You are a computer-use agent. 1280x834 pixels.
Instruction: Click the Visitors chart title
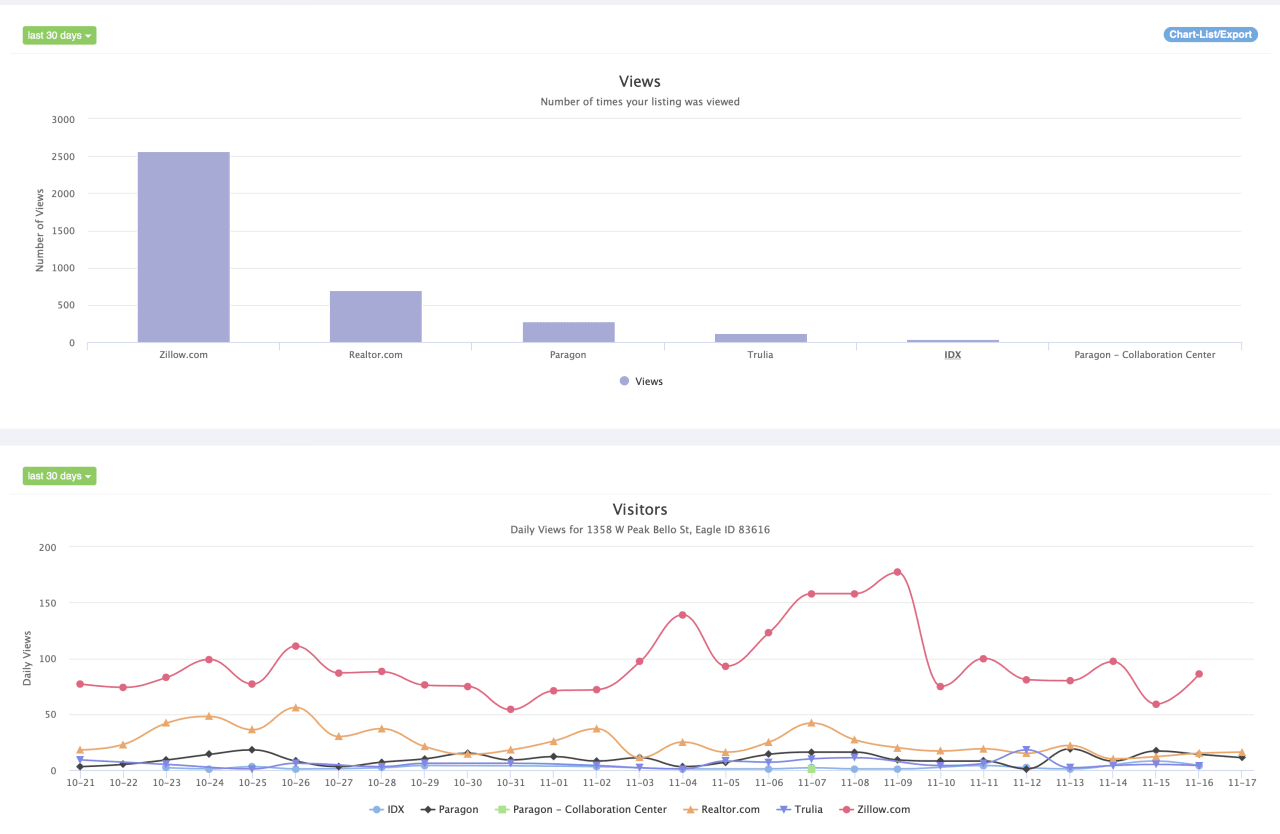(x=640, y=509)
